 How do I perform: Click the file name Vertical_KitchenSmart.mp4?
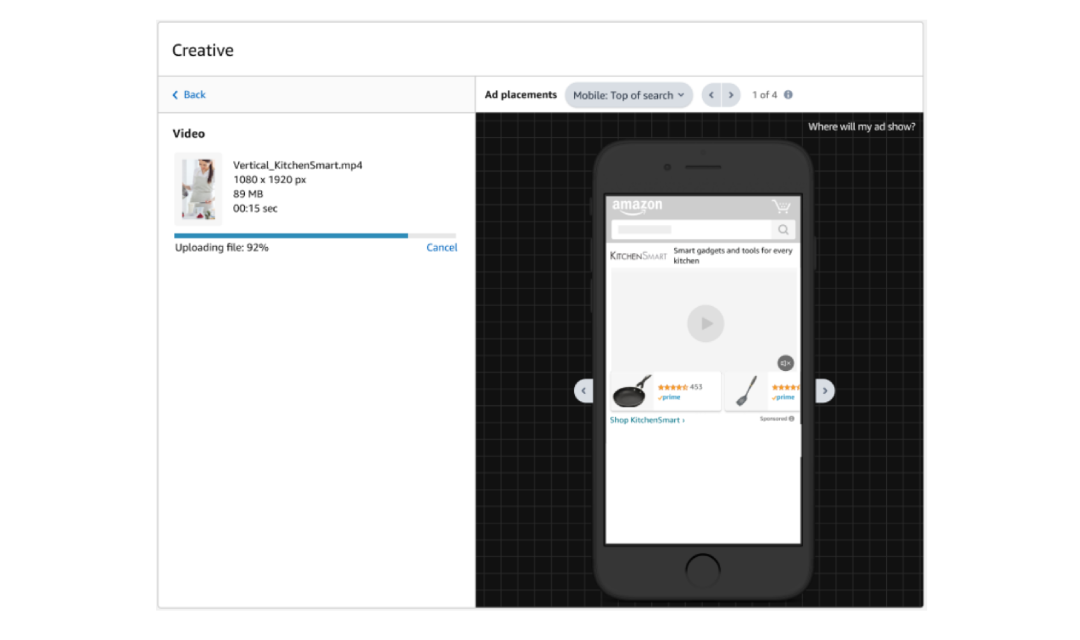click(298, 165)
